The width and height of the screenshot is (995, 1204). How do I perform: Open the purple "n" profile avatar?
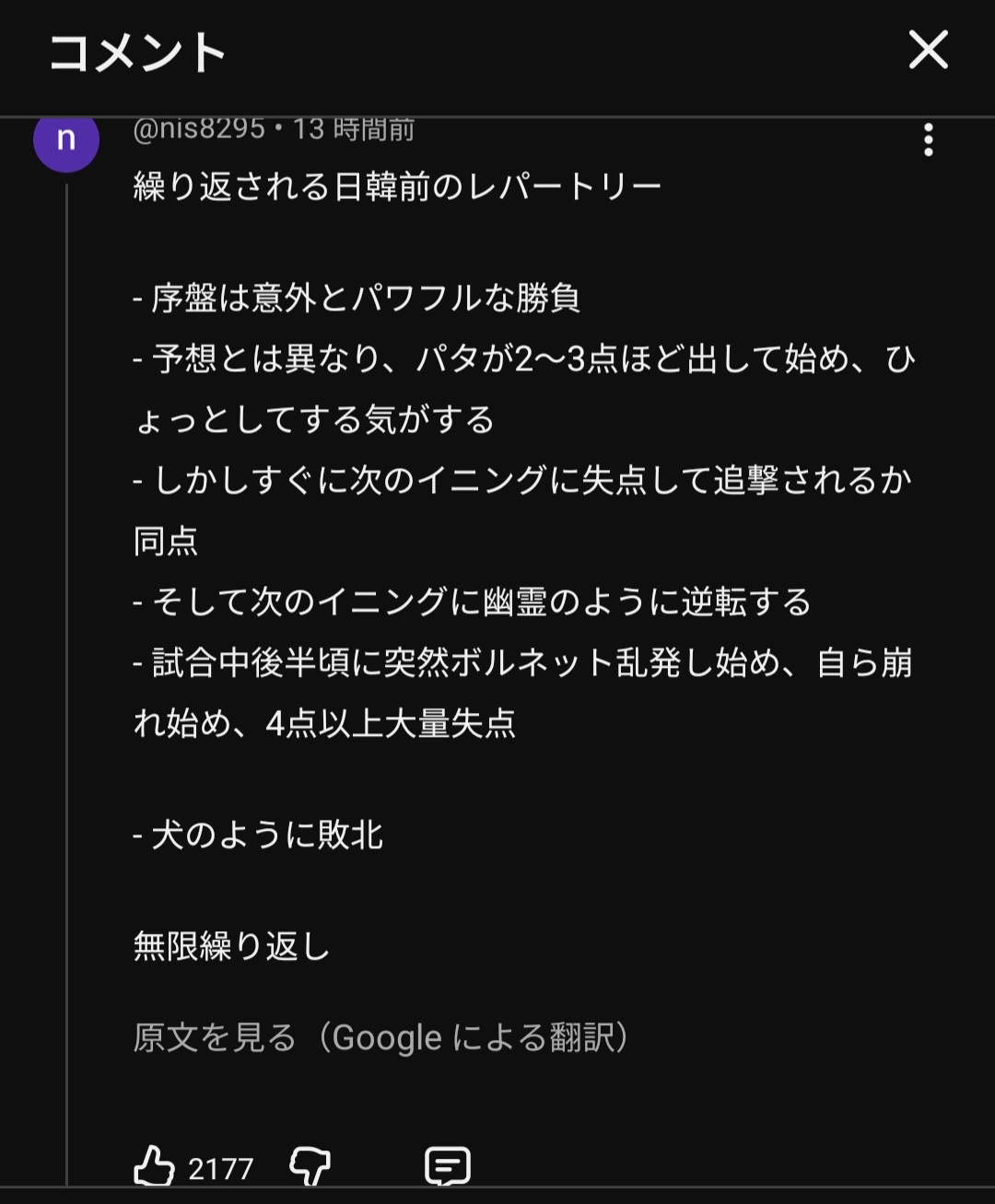click(x=66, y=139)
